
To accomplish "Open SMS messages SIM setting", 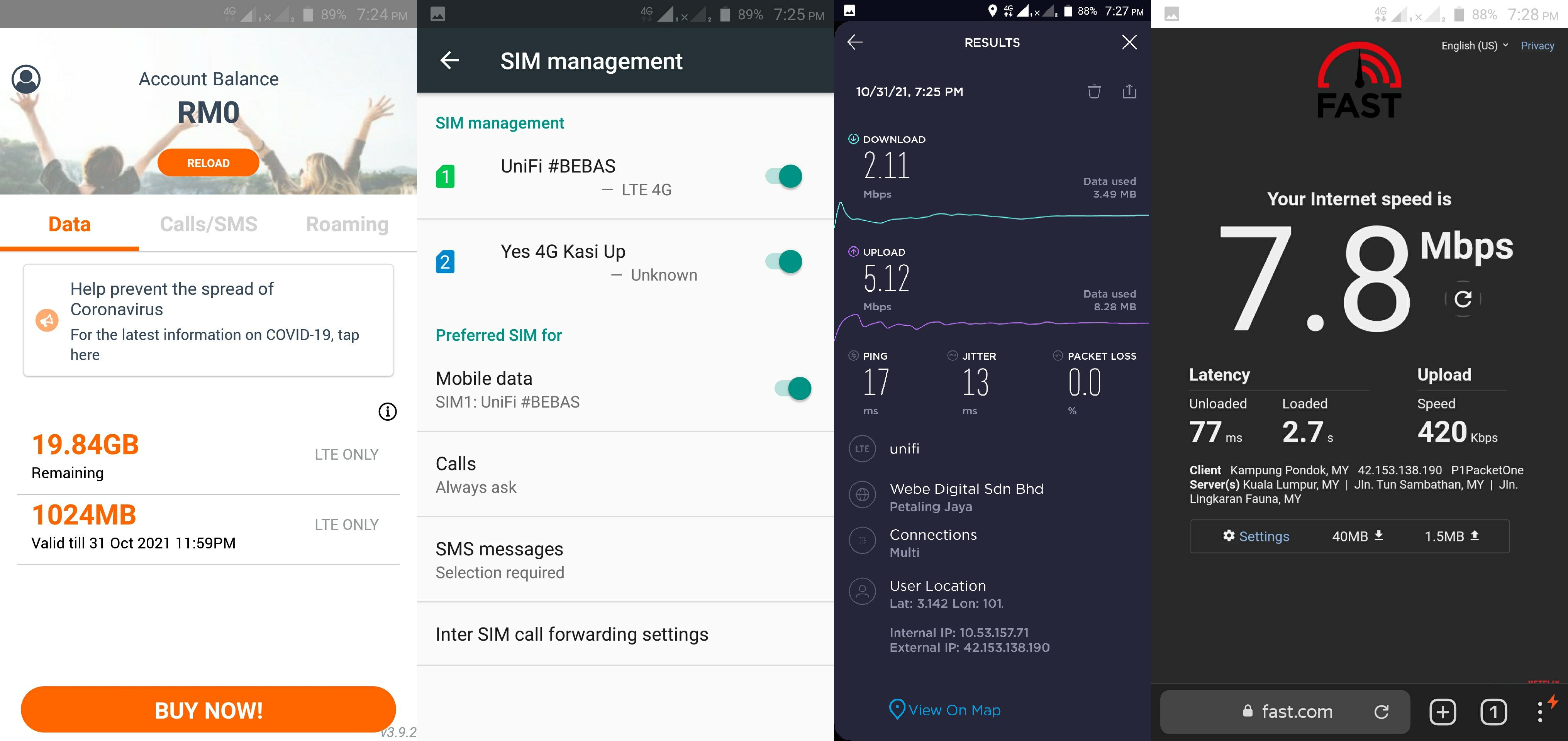I will coord(625,560).
